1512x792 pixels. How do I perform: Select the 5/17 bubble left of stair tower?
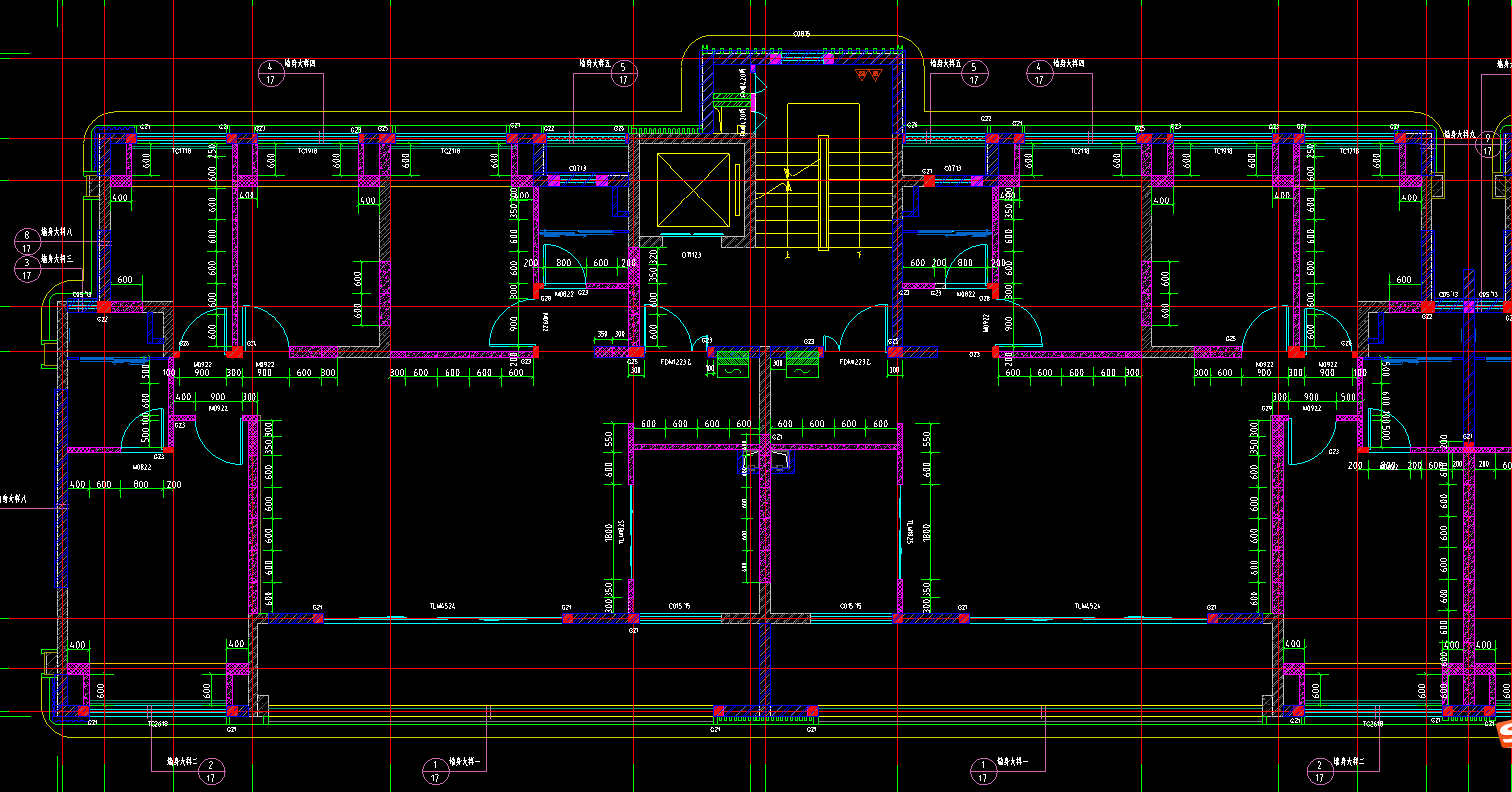(x=624, y=73)
